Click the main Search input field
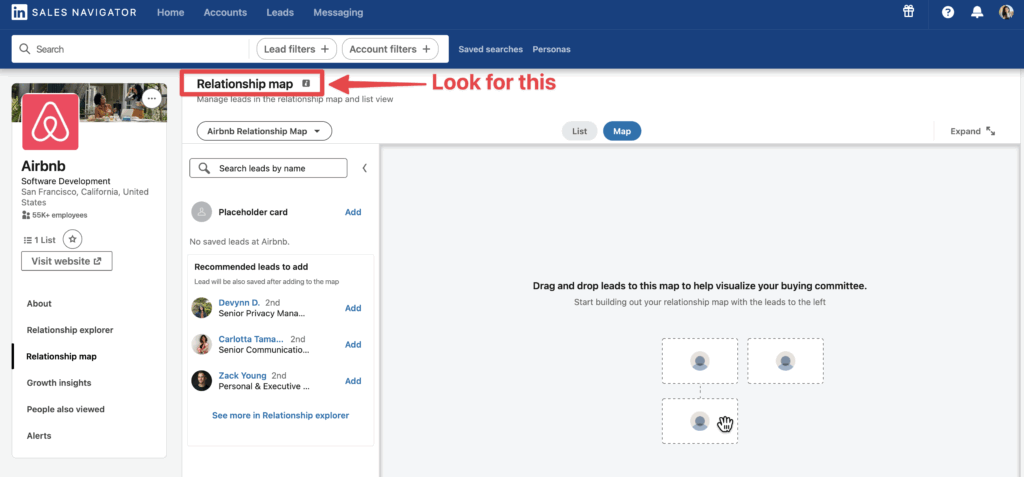Viewport: 1024px width, 477px height. 131,49
